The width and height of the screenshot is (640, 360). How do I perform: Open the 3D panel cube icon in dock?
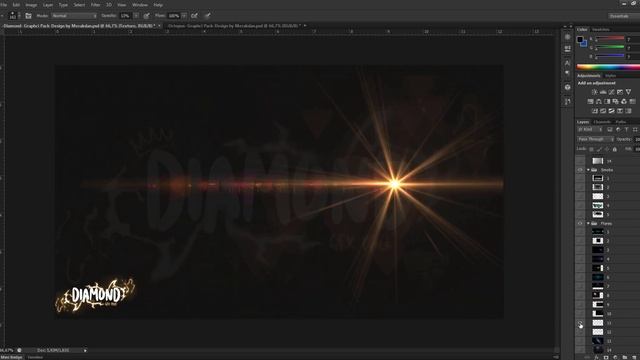[567, 87]
